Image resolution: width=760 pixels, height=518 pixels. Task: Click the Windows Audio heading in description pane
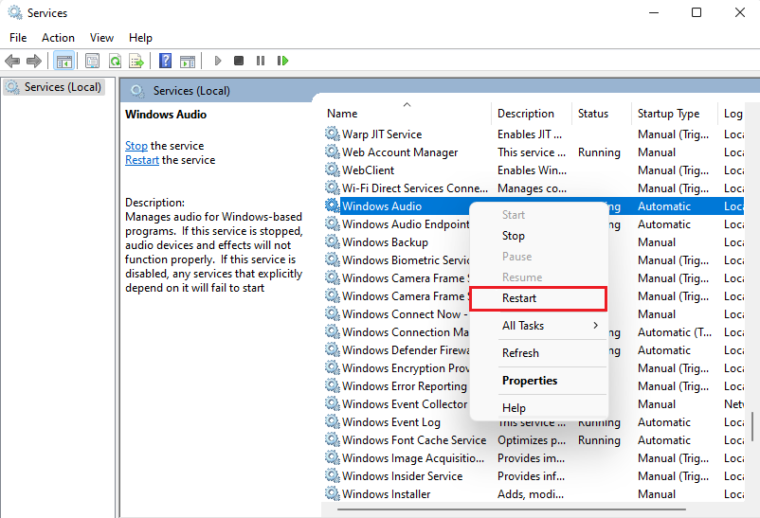coord(166,114)
